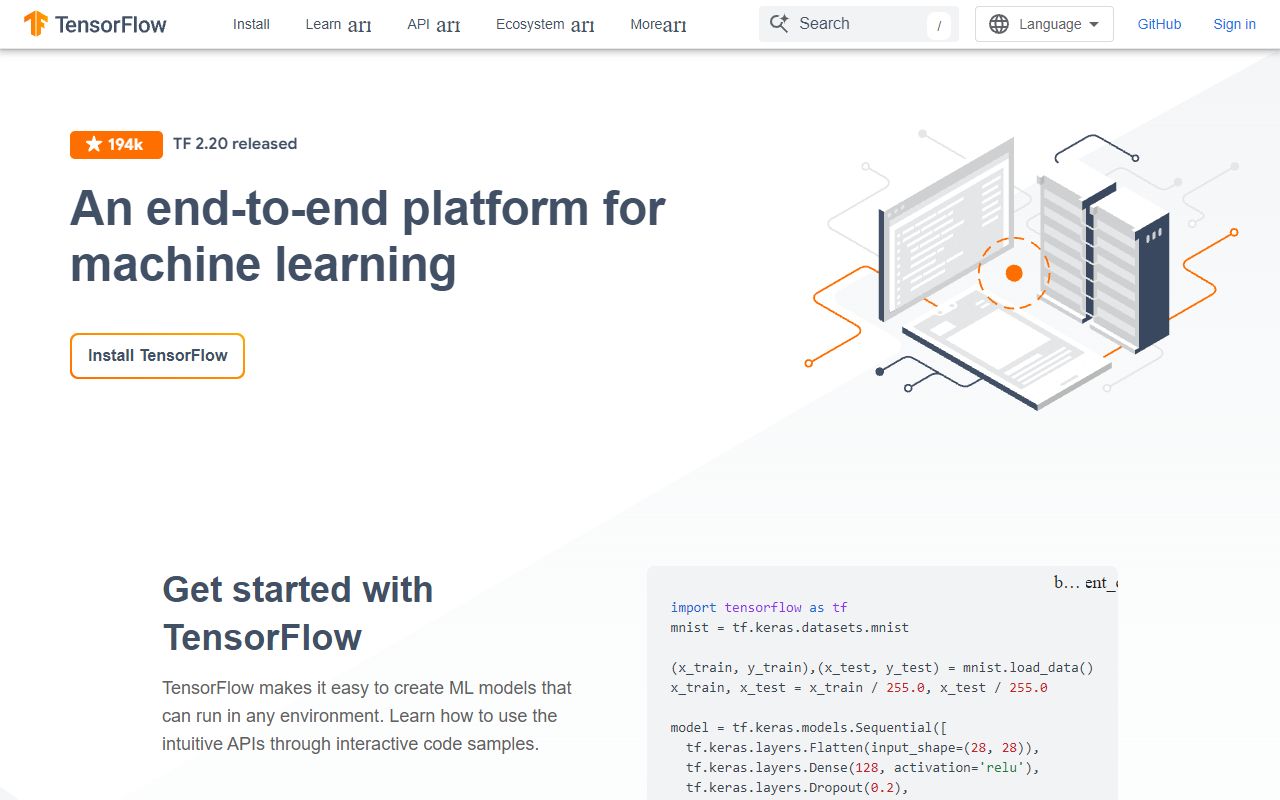Click the 194k GitHub stars badge

[116, 144]
